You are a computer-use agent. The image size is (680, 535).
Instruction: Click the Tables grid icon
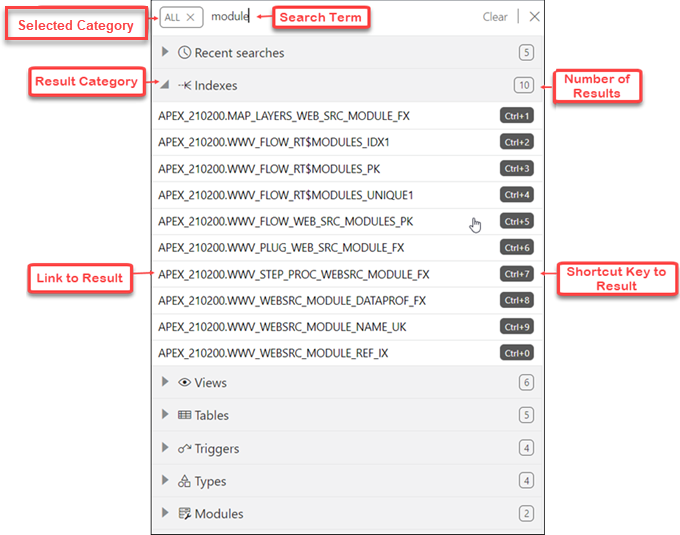coord(184,415)
